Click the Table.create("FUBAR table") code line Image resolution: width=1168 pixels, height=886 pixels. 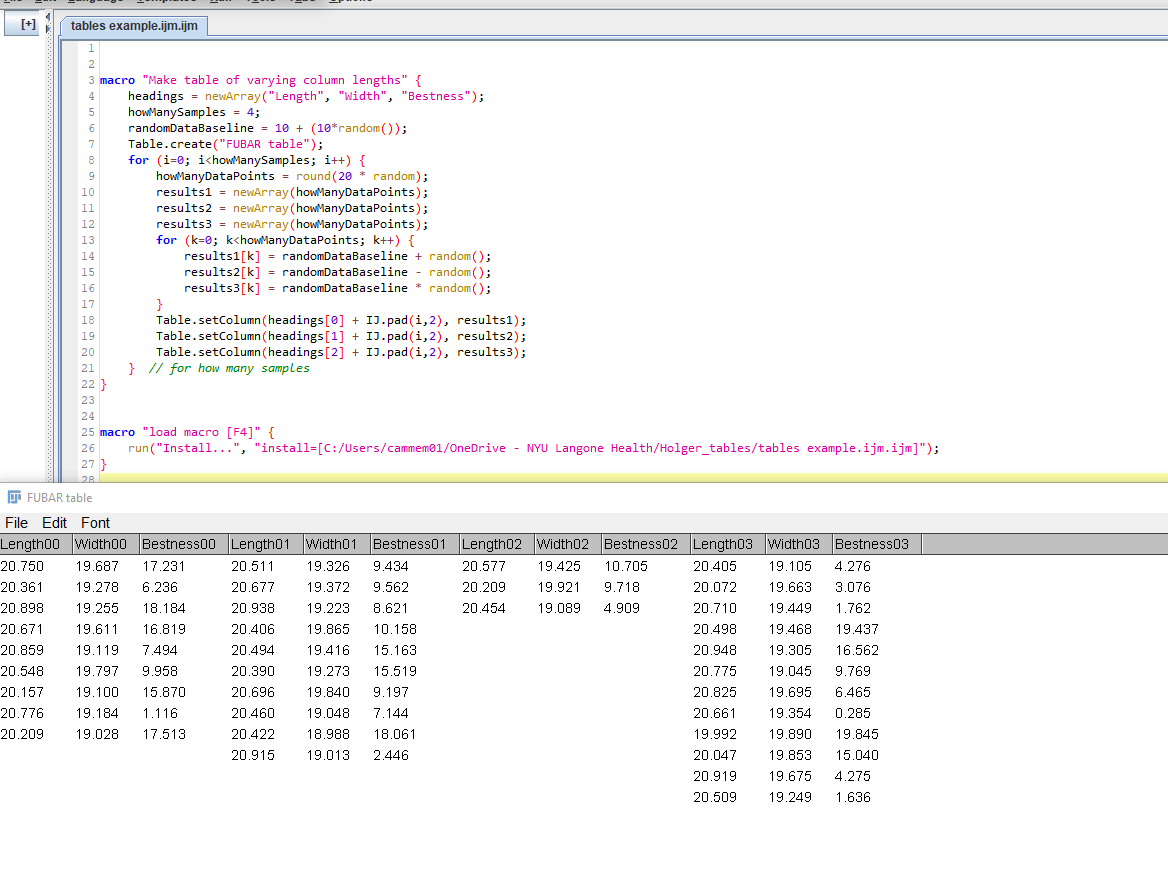pos(225,144)
